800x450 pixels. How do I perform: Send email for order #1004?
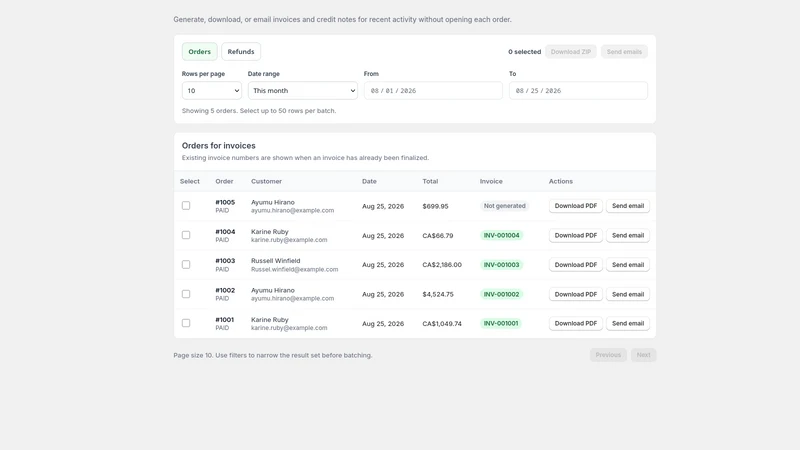pyautogui.click(x=628, y=235)
